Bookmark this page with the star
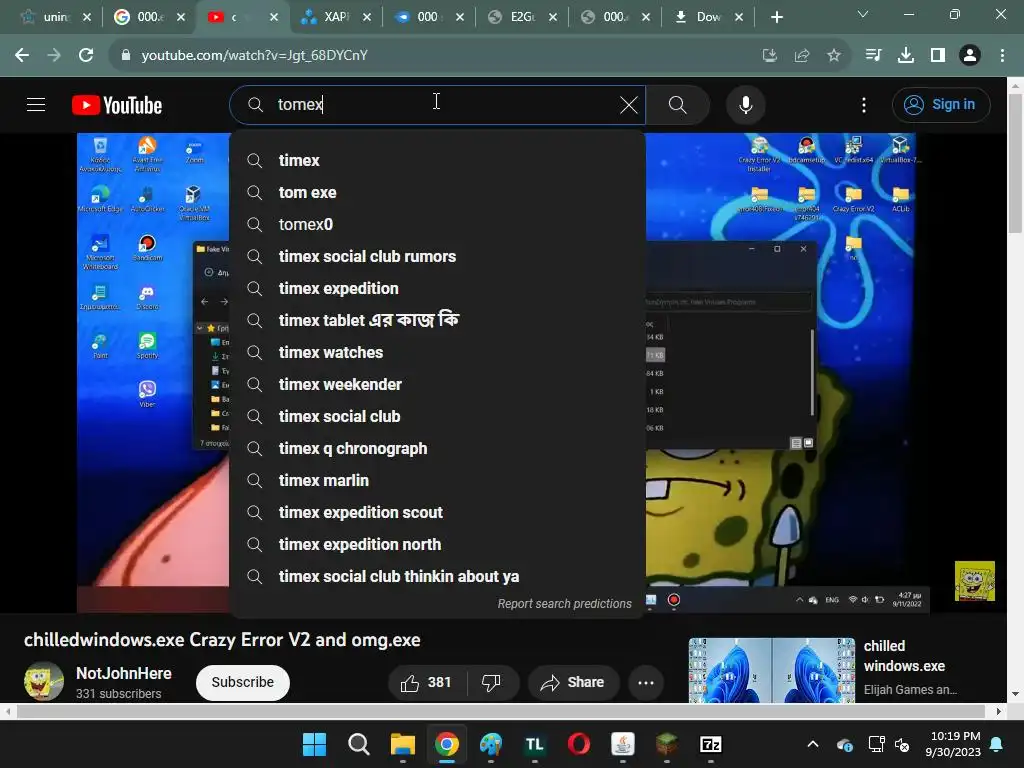Image resolution: width=1024 pixels, height=768 pixels. point(833,55)
